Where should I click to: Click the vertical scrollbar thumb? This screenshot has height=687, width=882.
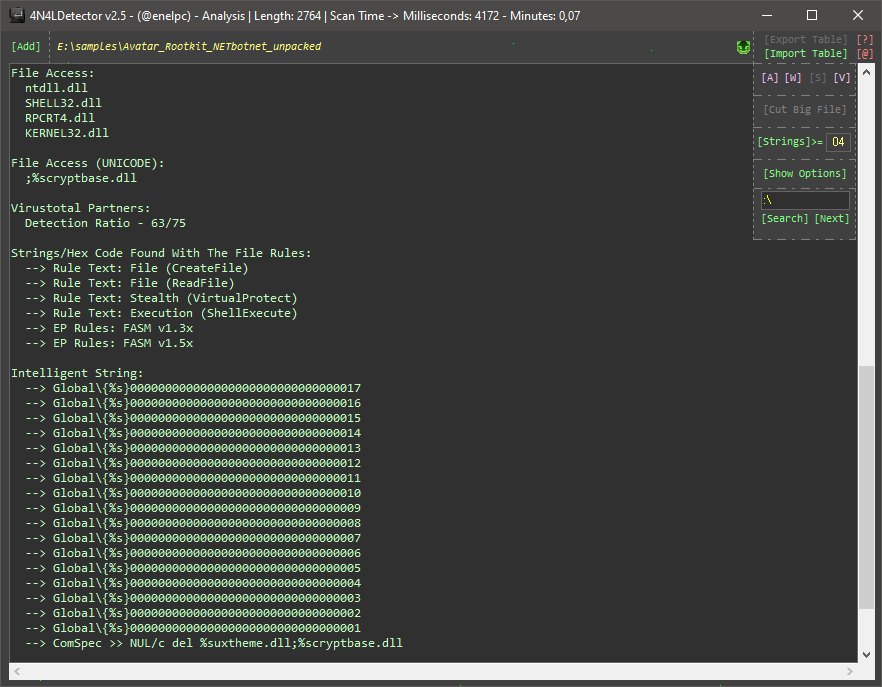pyautogui.click(x=866, y=487)
